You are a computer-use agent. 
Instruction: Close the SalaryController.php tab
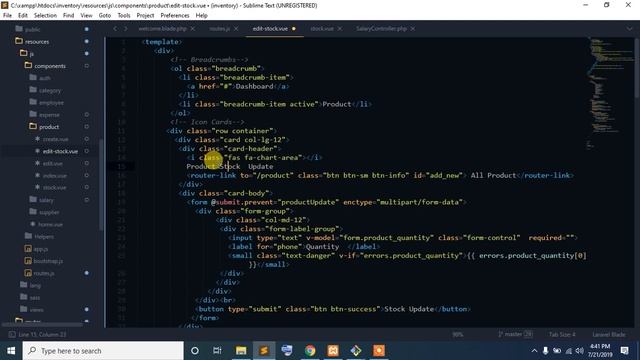point(413,29)
